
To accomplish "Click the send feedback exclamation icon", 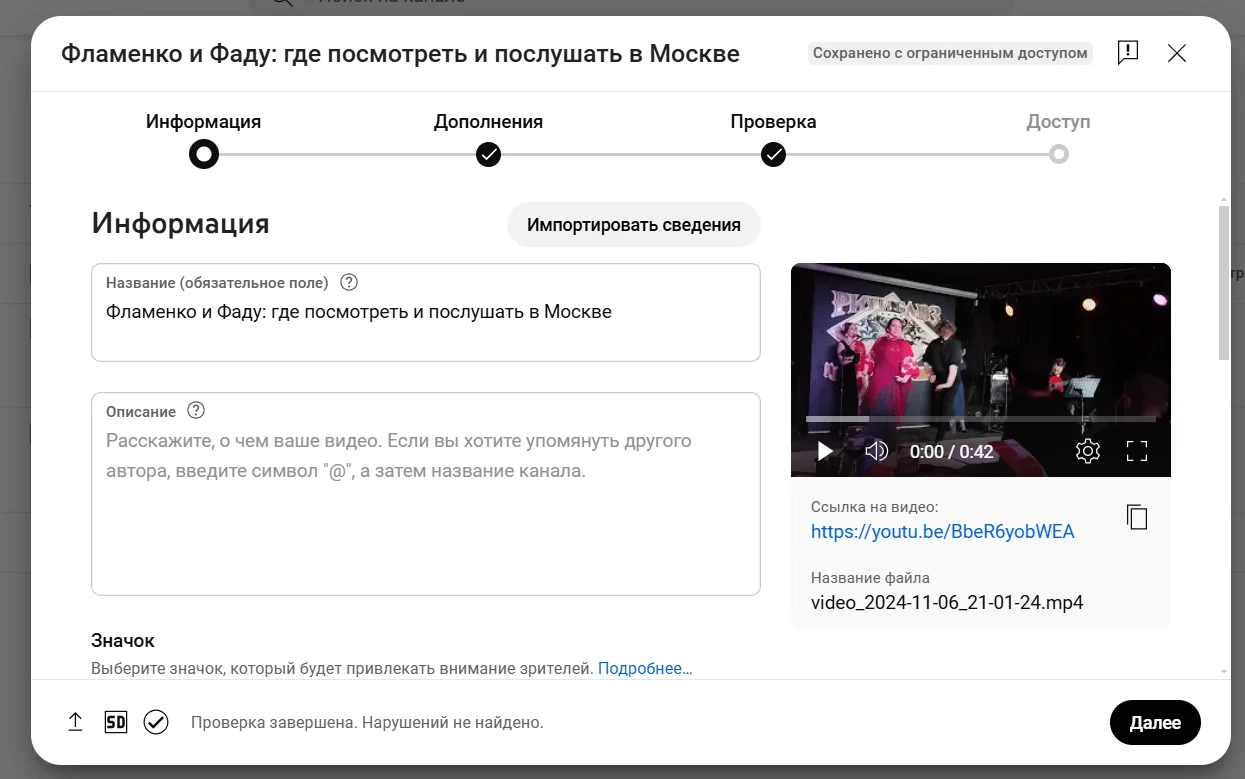I will [1128, 53].
